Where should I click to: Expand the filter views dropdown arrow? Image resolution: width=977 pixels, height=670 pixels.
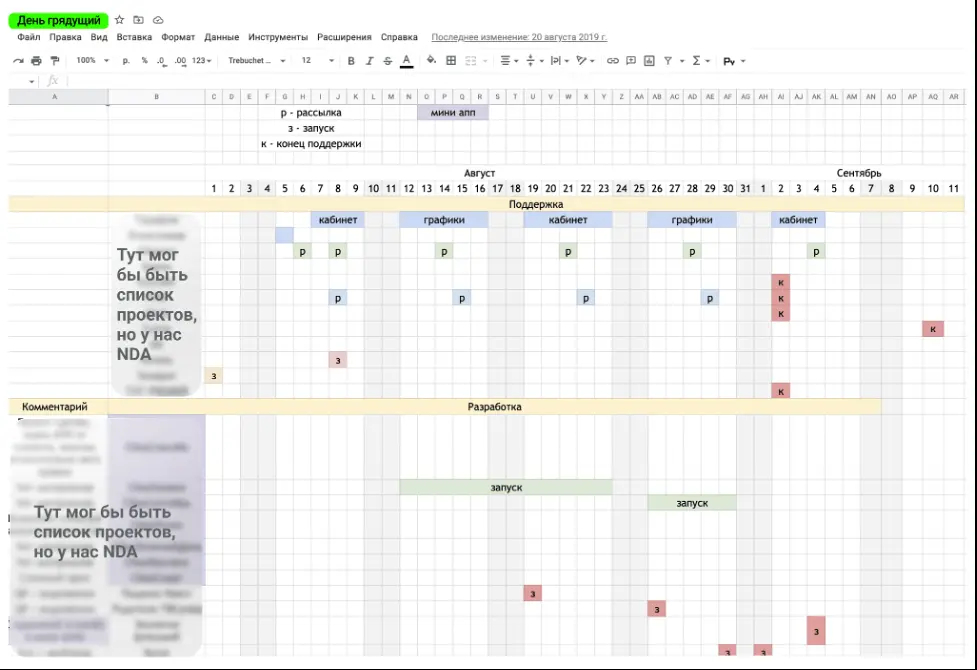pos(682,61)
